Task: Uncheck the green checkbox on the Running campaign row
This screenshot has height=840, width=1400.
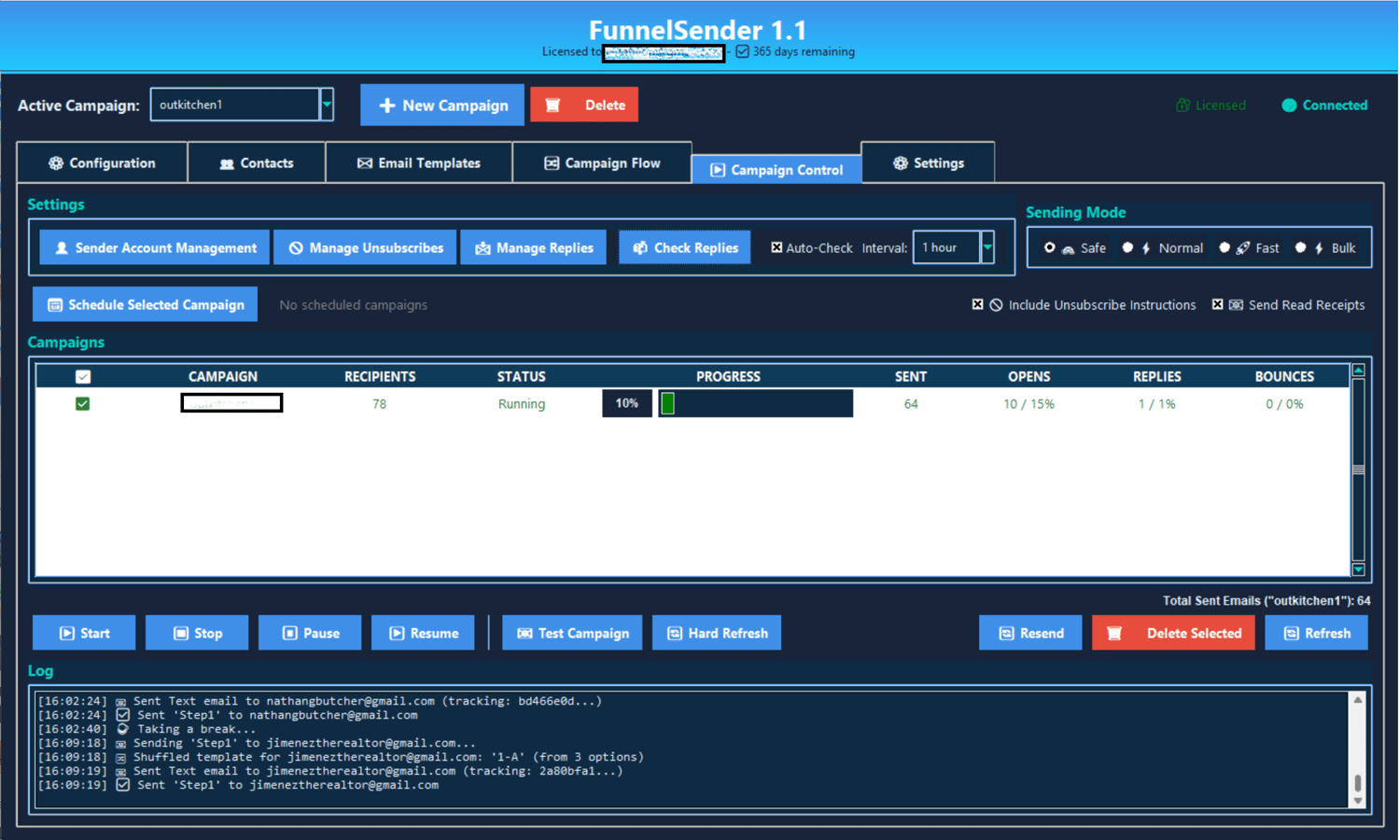Action: pyautogui.click(x=83, y=404)
